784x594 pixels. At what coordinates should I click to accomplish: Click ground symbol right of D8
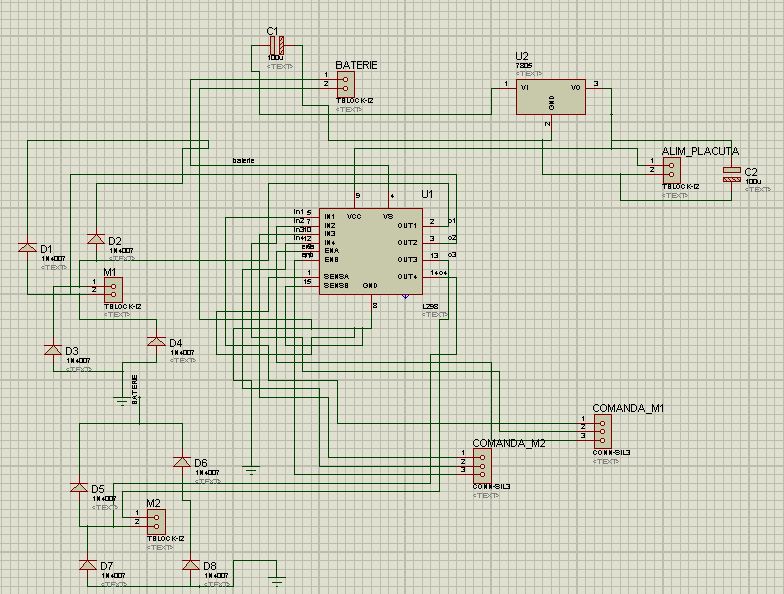[276, 582]
